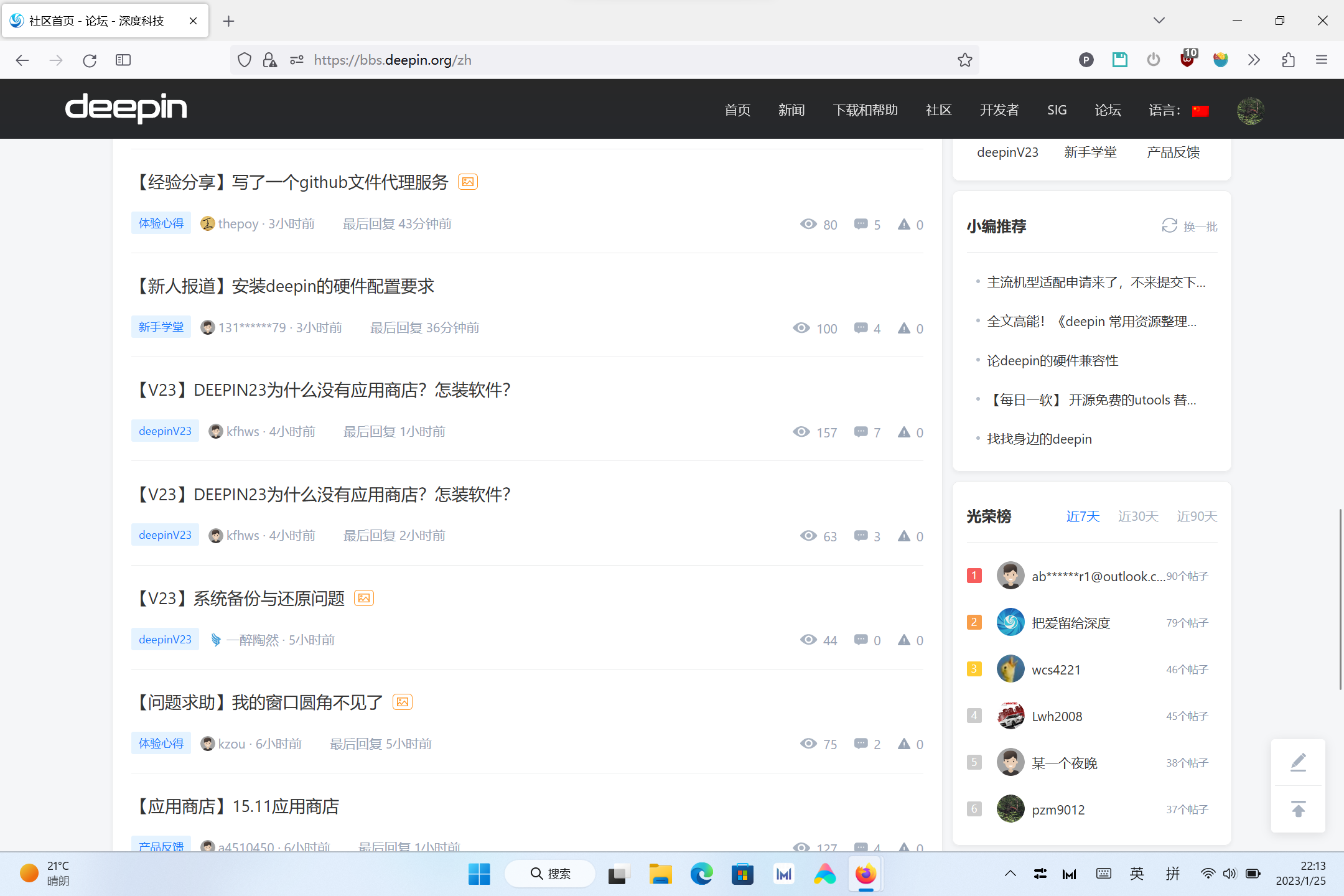Click the bookmark star in the address bar
Viewport: 1344px width, 896px height.
coord(965,60)
